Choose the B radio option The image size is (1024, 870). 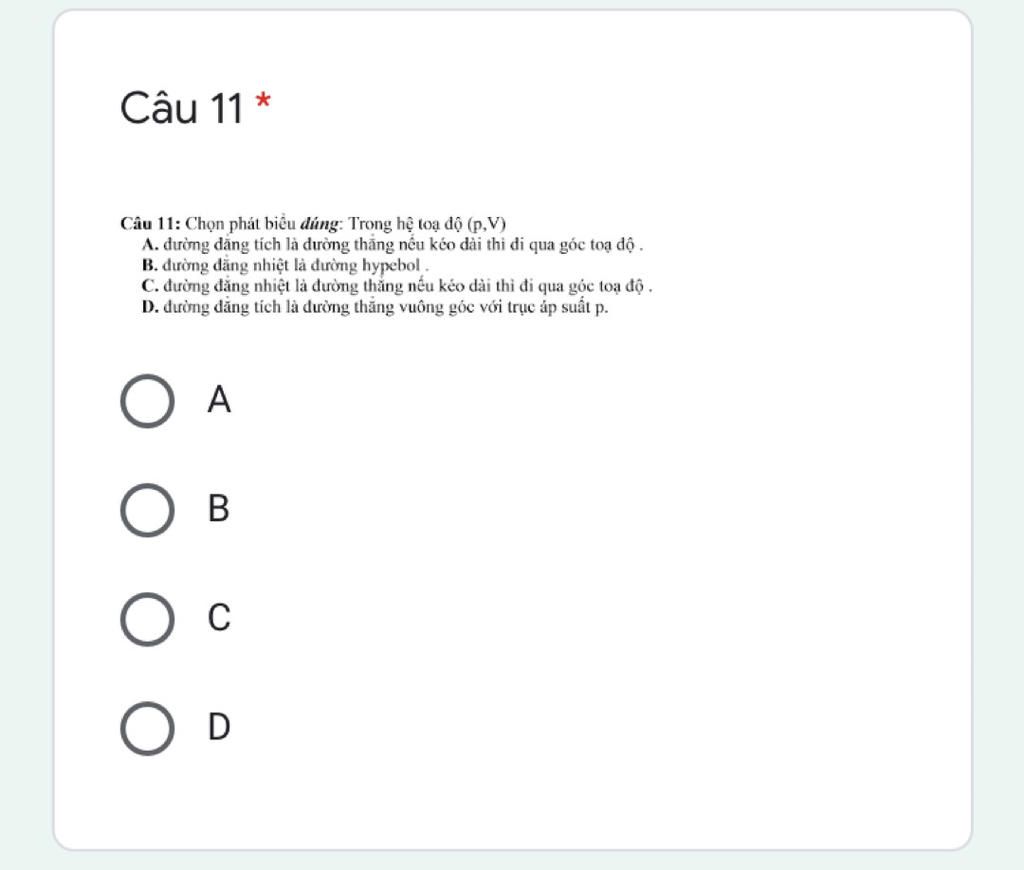pyautogui.click(x=148, y=510)
